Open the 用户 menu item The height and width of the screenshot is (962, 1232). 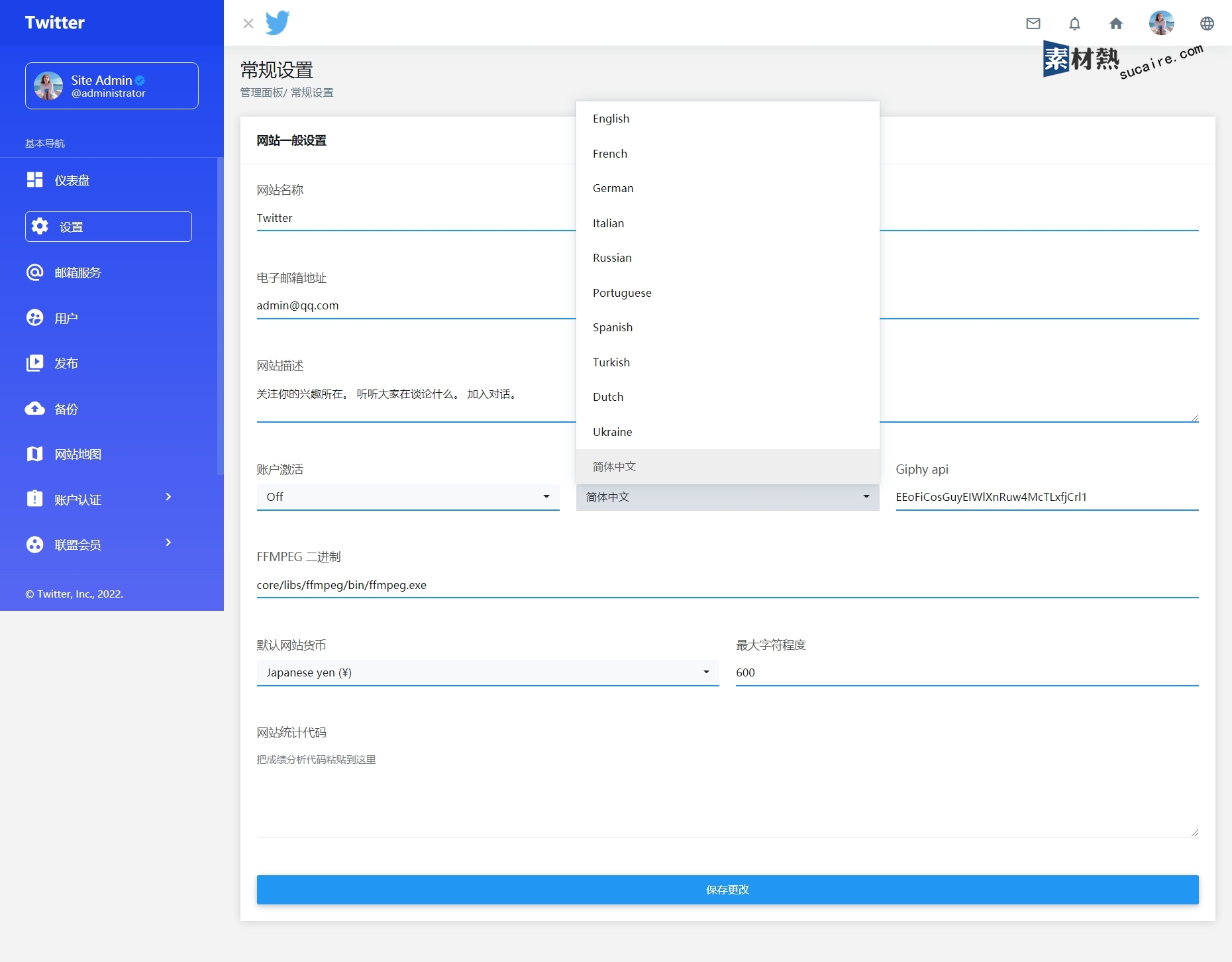click(x=109, y=318)
